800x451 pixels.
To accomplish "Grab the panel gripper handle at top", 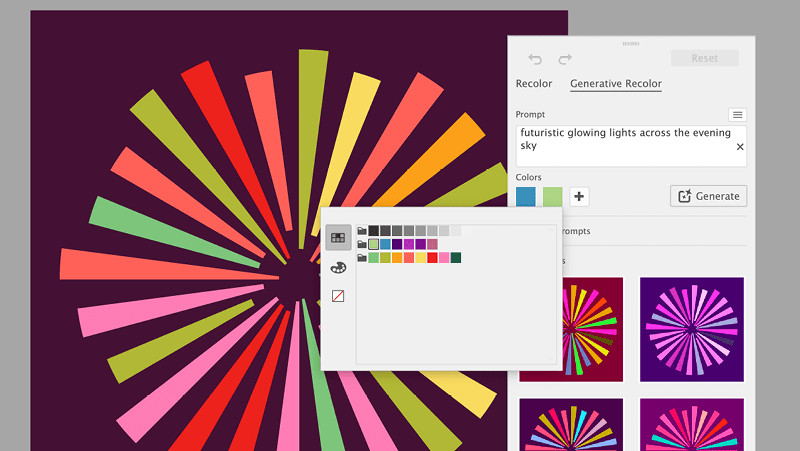I will [631, 43].
